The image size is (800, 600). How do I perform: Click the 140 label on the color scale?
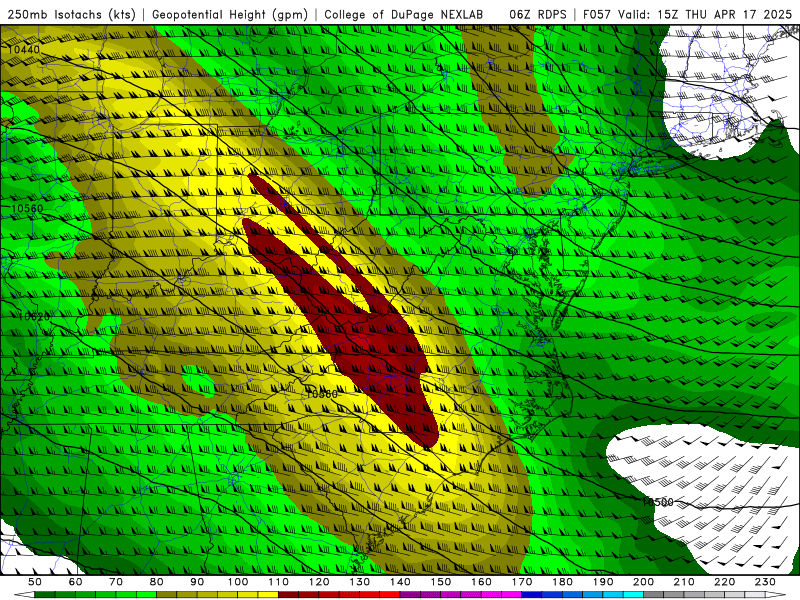point(400,582)
